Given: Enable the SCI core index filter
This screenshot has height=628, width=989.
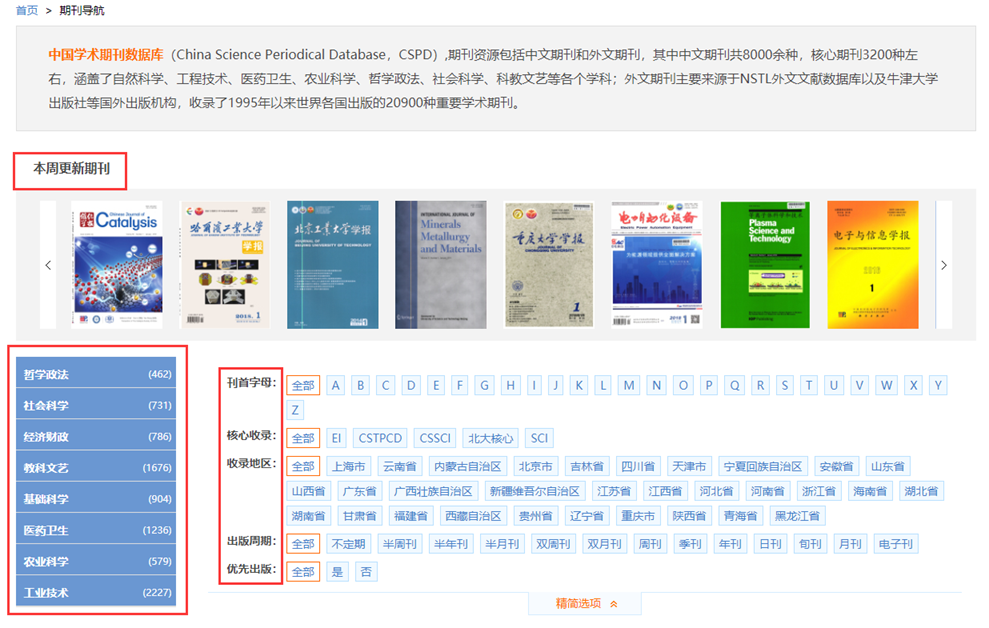Looking at the screenshot, I should [x=538, y=438].
